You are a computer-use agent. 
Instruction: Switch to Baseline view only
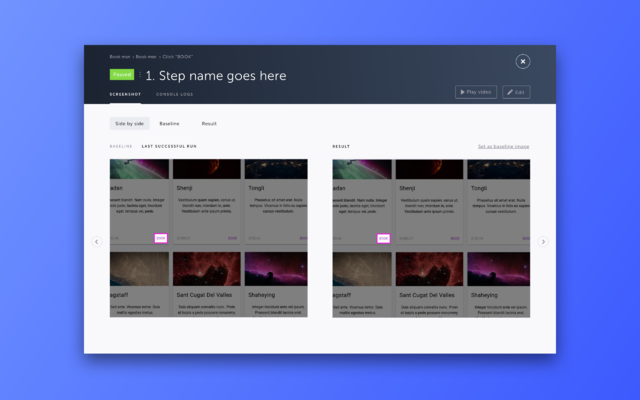click(169, 124)
